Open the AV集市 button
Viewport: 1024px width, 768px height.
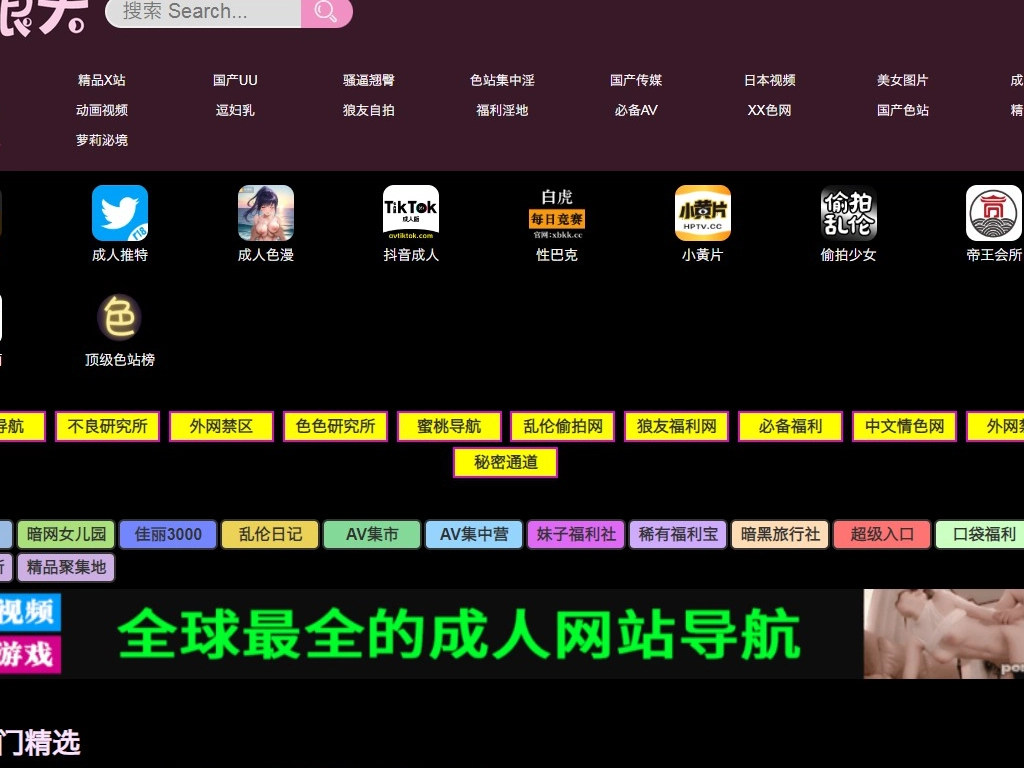[x=371, y=534]
